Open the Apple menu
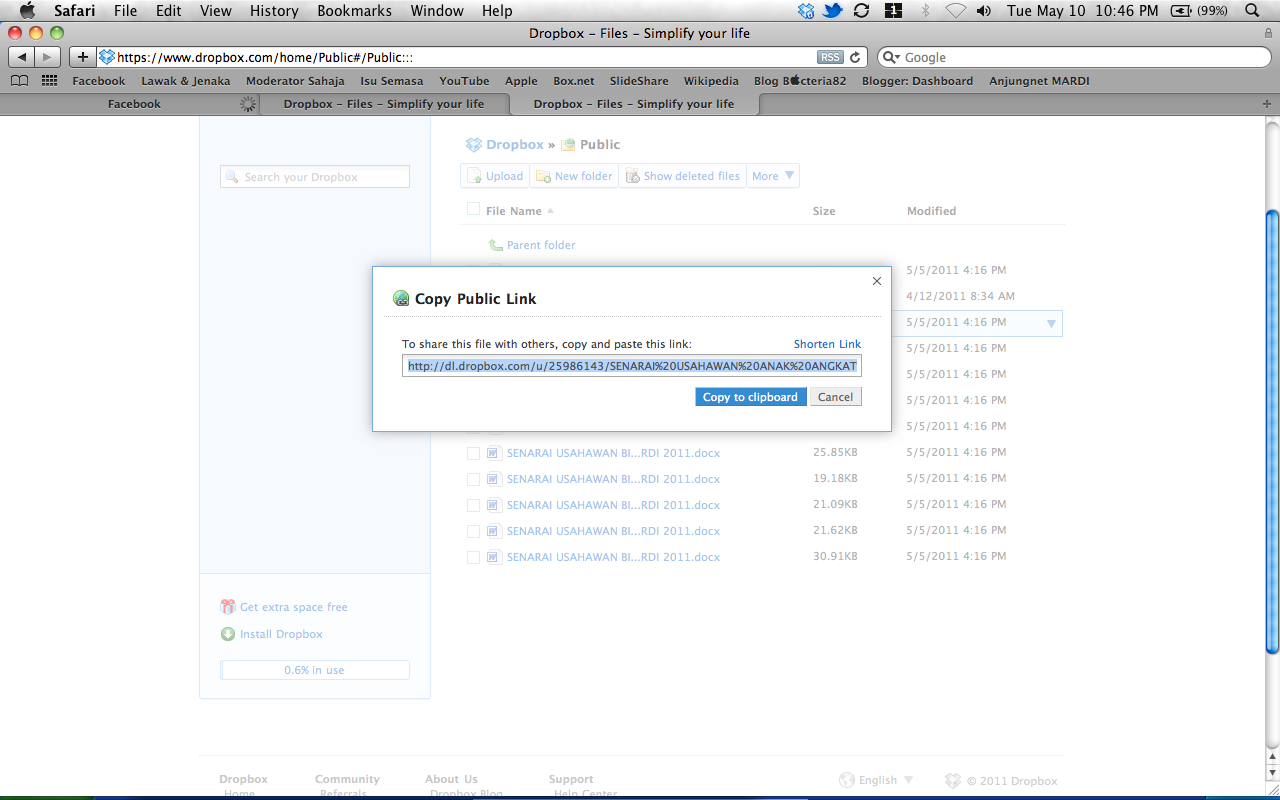Screen dimensions: 1280x800 coord(27,11)
